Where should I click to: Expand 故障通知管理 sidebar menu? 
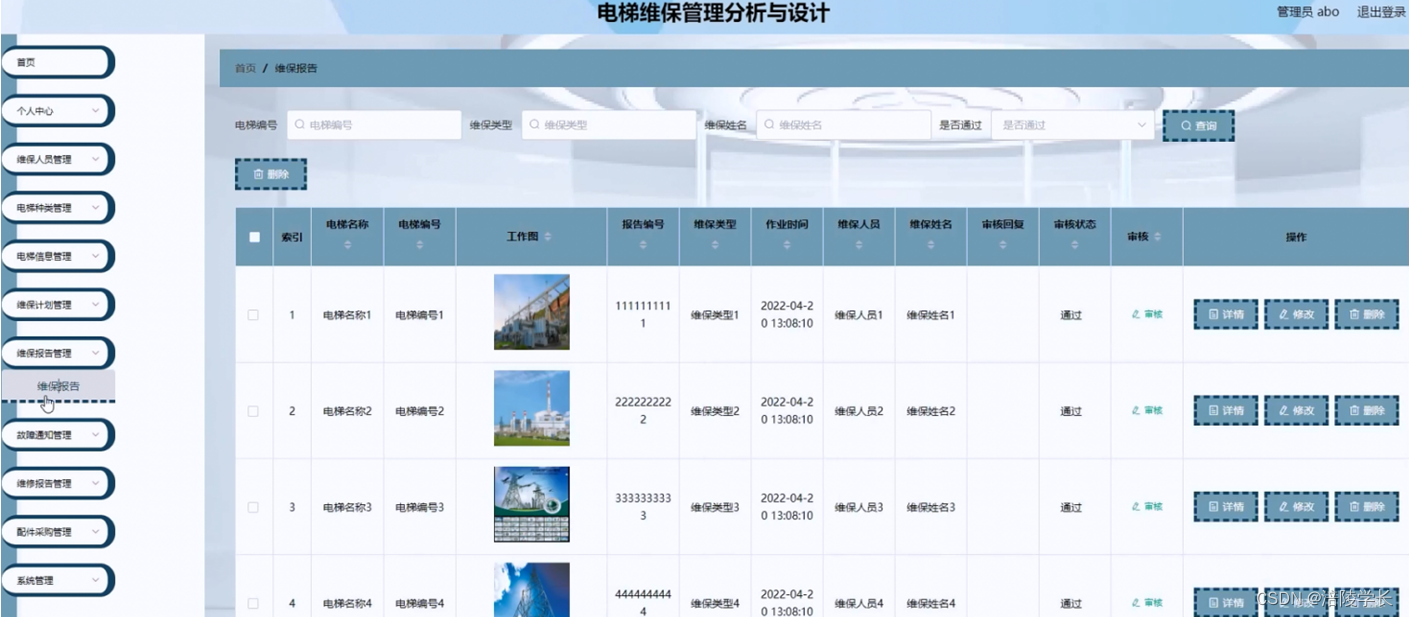coord(57,435)
